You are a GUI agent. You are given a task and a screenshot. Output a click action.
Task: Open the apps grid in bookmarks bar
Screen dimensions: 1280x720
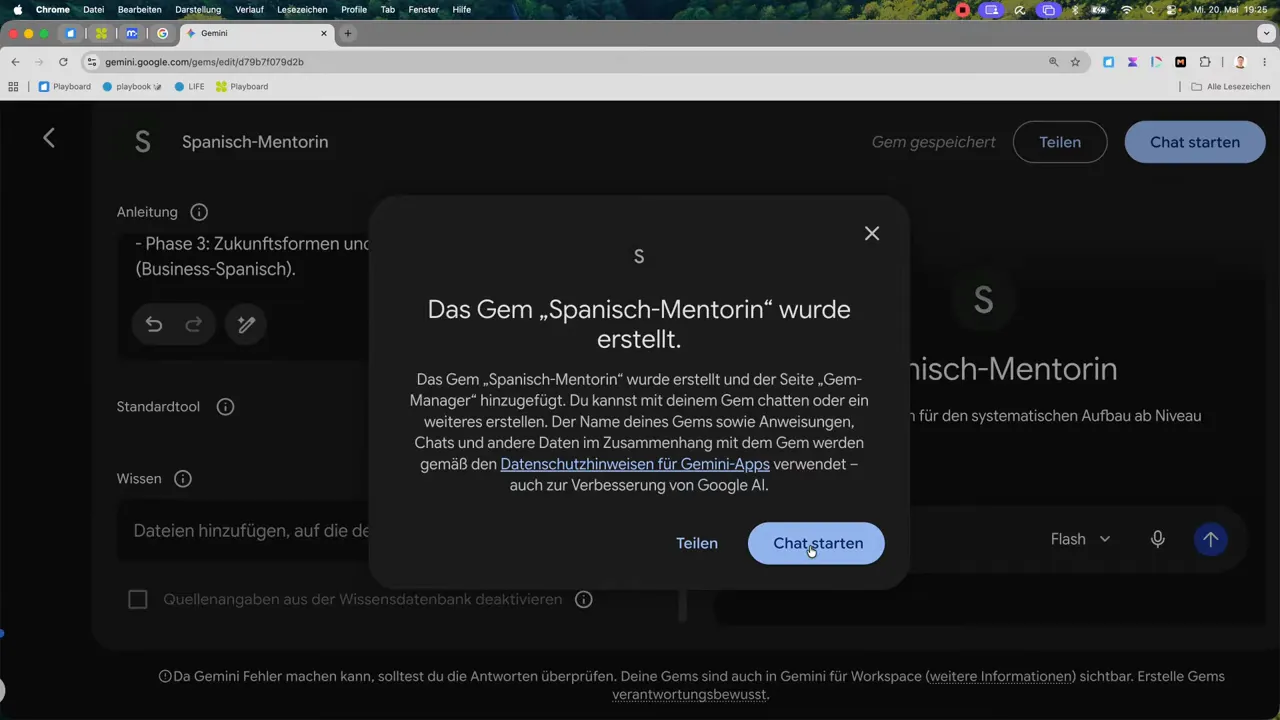tap(13, 87)
